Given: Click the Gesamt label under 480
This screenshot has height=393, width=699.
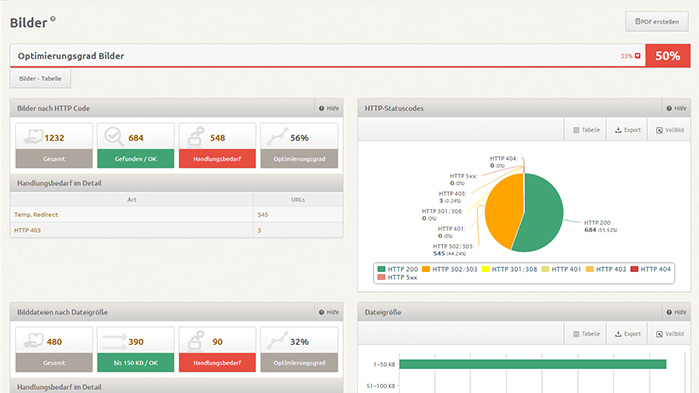Looking at the screenshot, I should click(54, 363).
